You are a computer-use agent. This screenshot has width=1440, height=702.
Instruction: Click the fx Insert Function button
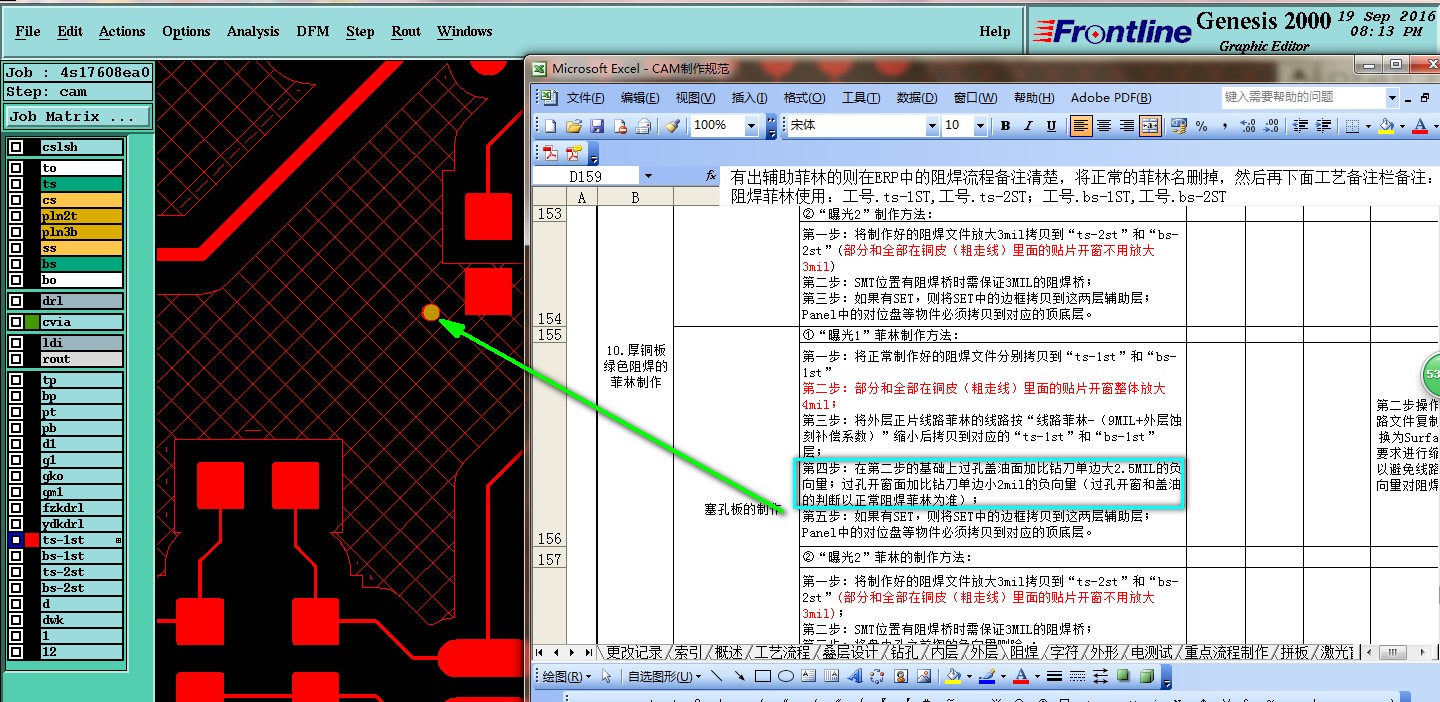(x=711, y=176)
